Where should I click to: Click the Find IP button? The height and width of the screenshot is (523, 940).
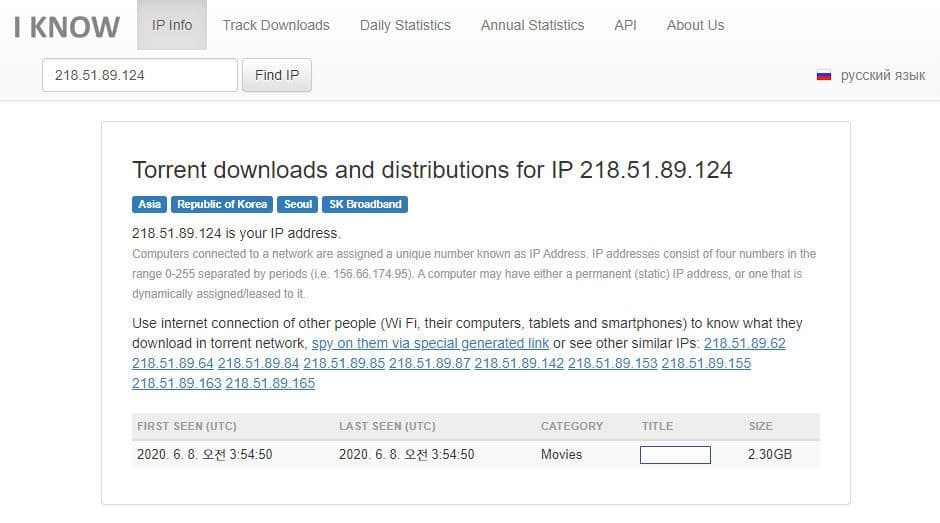tap(277, 75)
